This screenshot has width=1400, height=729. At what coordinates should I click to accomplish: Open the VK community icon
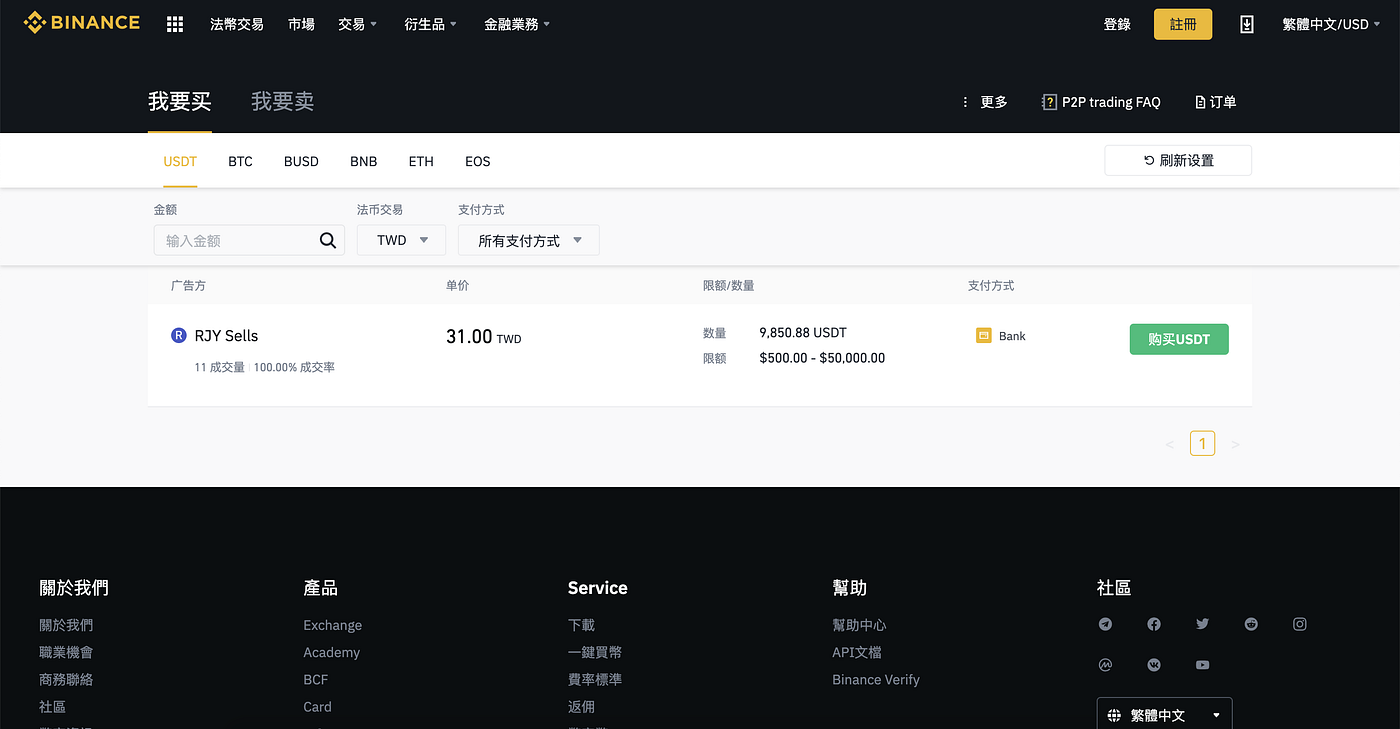[x=1154, y=665]
